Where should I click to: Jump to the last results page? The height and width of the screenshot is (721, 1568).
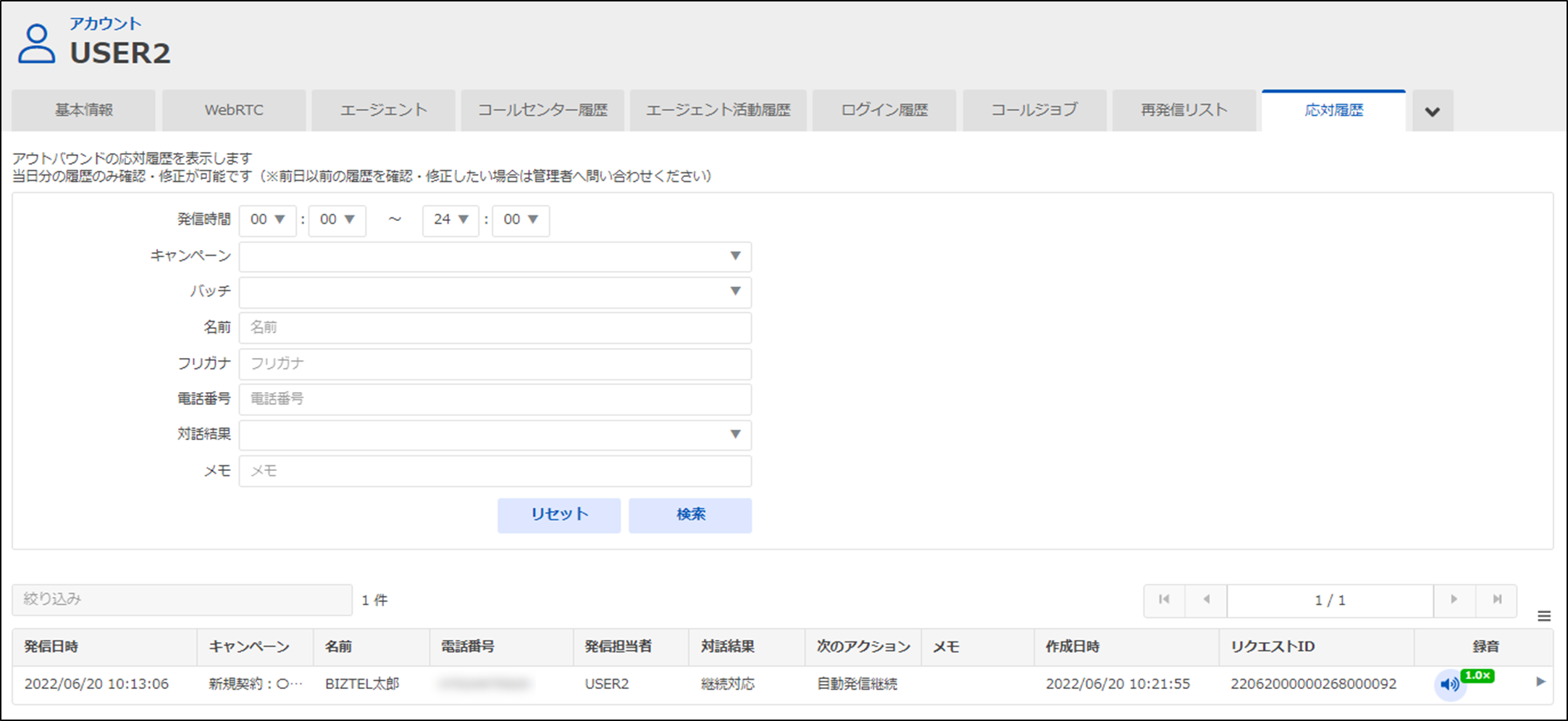coord(1496,600)
